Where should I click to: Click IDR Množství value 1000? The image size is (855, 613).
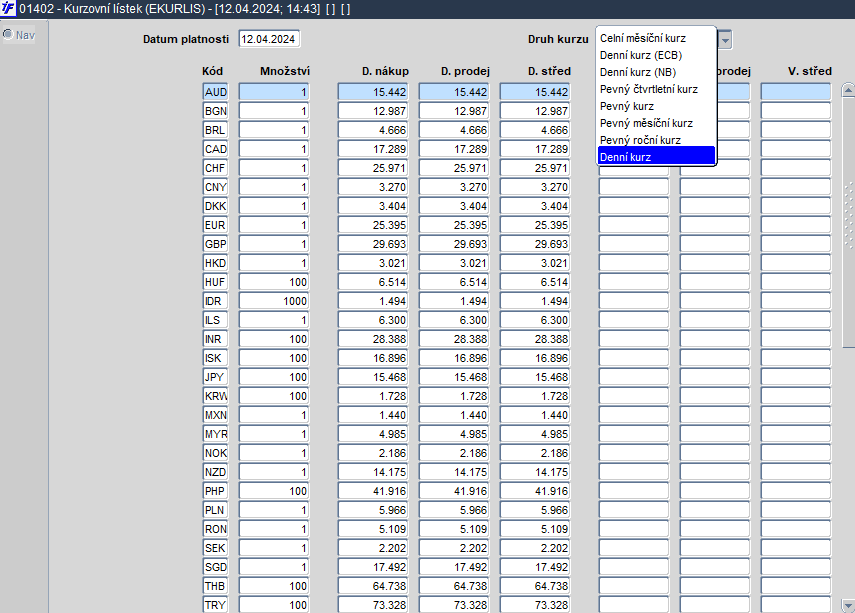point(274,301)
